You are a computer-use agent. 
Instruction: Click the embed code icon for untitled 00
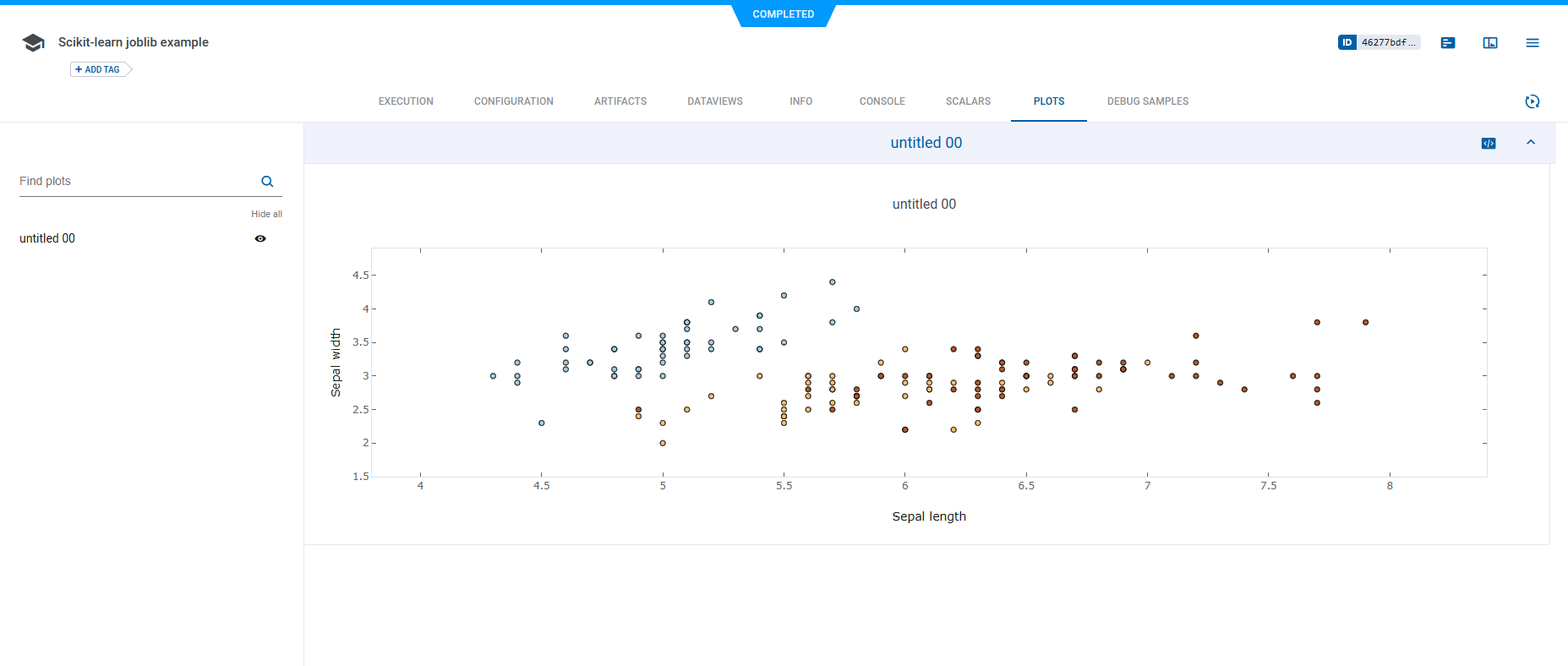point(1489,144)
